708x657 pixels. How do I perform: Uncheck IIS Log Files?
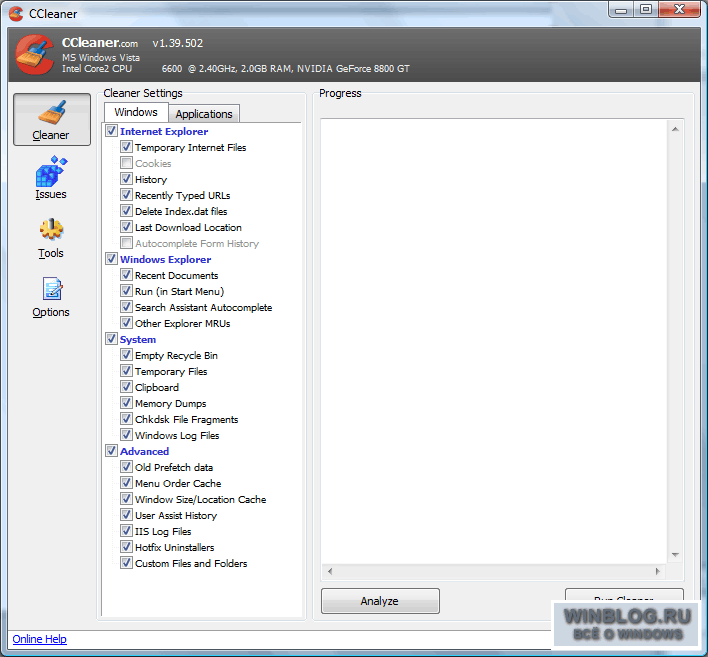126,531
